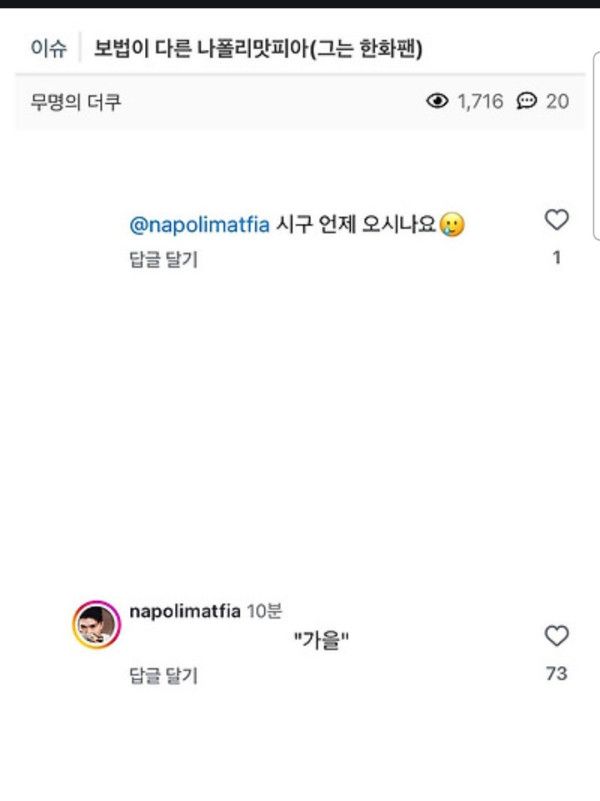Image resolution: width=600 pixels, height=801 pixels.
Task: Click 답글 달기 under the "가을" reply
Action: point(163,676)
